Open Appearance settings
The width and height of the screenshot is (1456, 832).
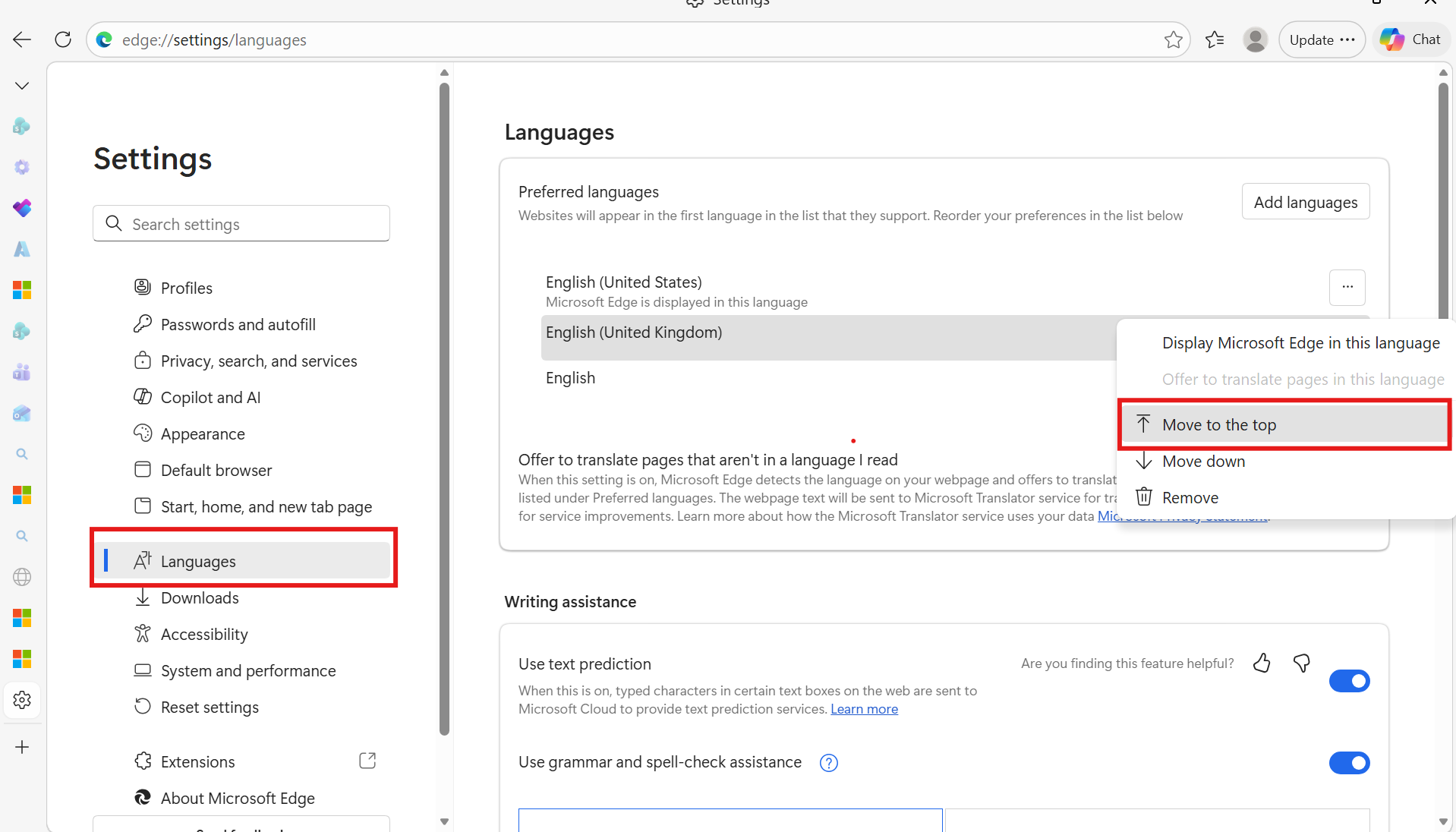coord(241,433)
